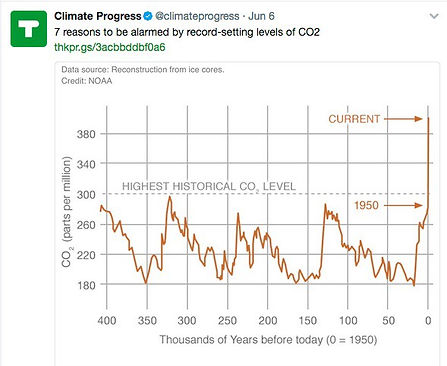Click the 180 value on CO2 axis

[x=86, y=285]
